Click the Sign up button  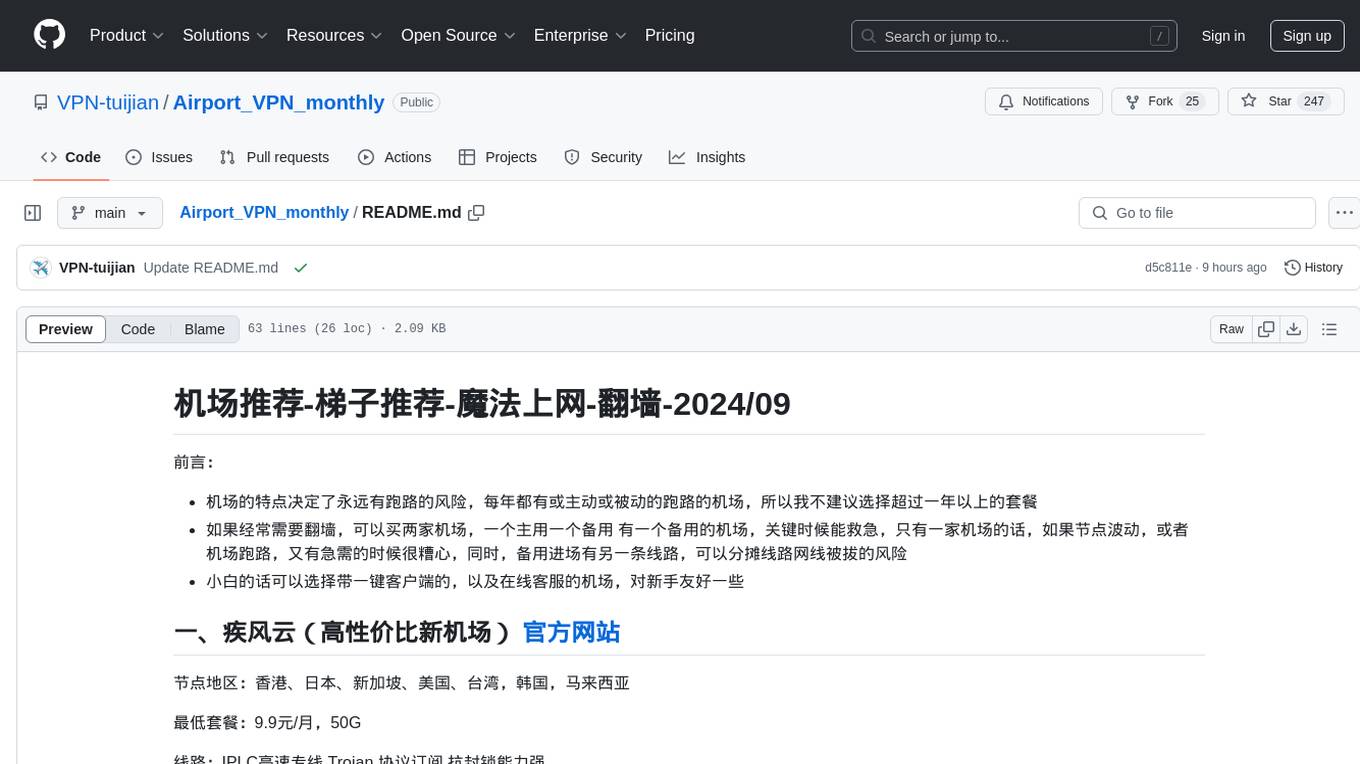(x=1307, y=36)
